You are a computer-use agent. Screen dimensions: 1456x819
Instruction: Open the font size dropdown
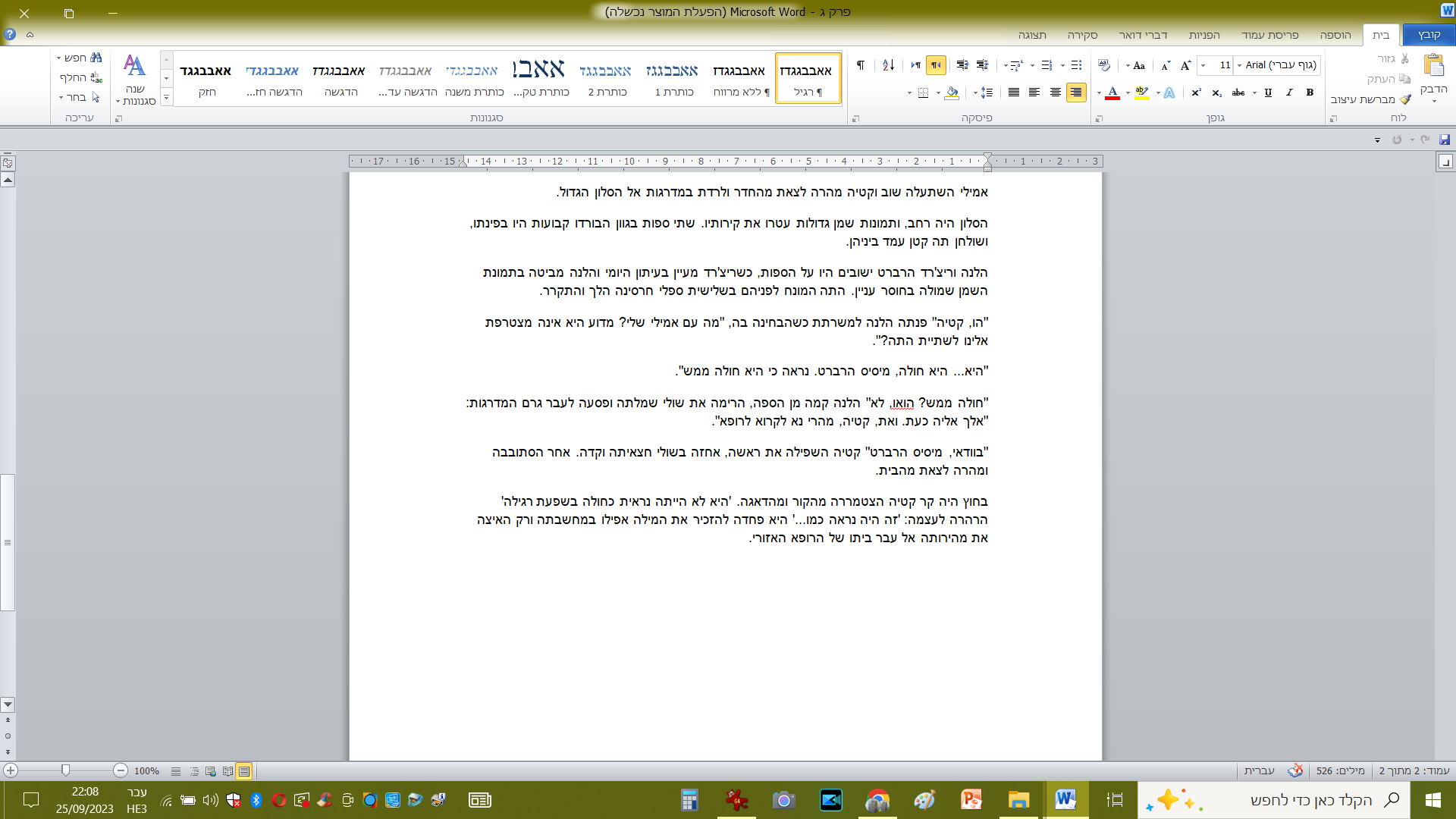tap(1203, 65)
